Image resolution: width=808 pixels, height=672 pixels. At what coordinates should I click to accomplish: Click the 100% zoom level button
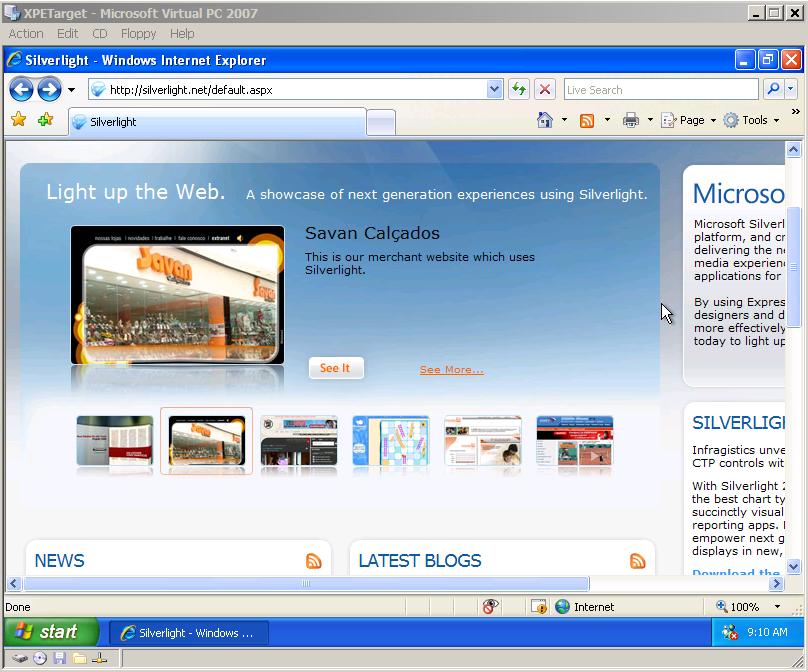738,607
